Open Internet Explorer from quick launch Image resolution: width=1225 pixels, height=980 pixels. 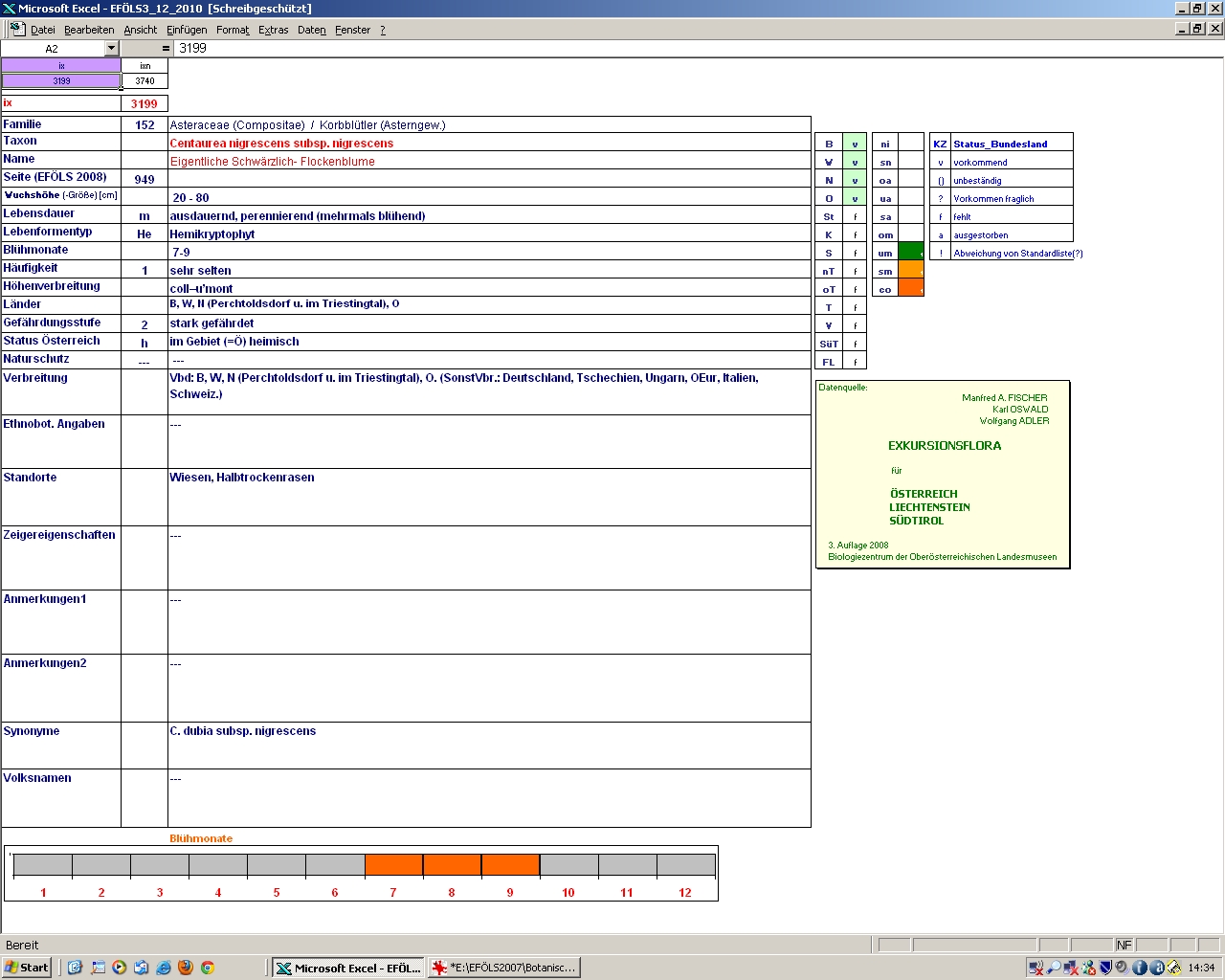(164, 968)
